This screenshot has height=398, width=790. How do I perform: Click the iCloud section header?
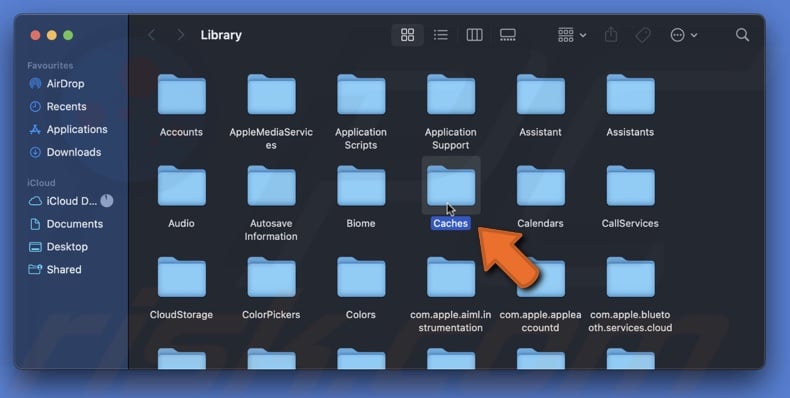click(x=41, y=183)
